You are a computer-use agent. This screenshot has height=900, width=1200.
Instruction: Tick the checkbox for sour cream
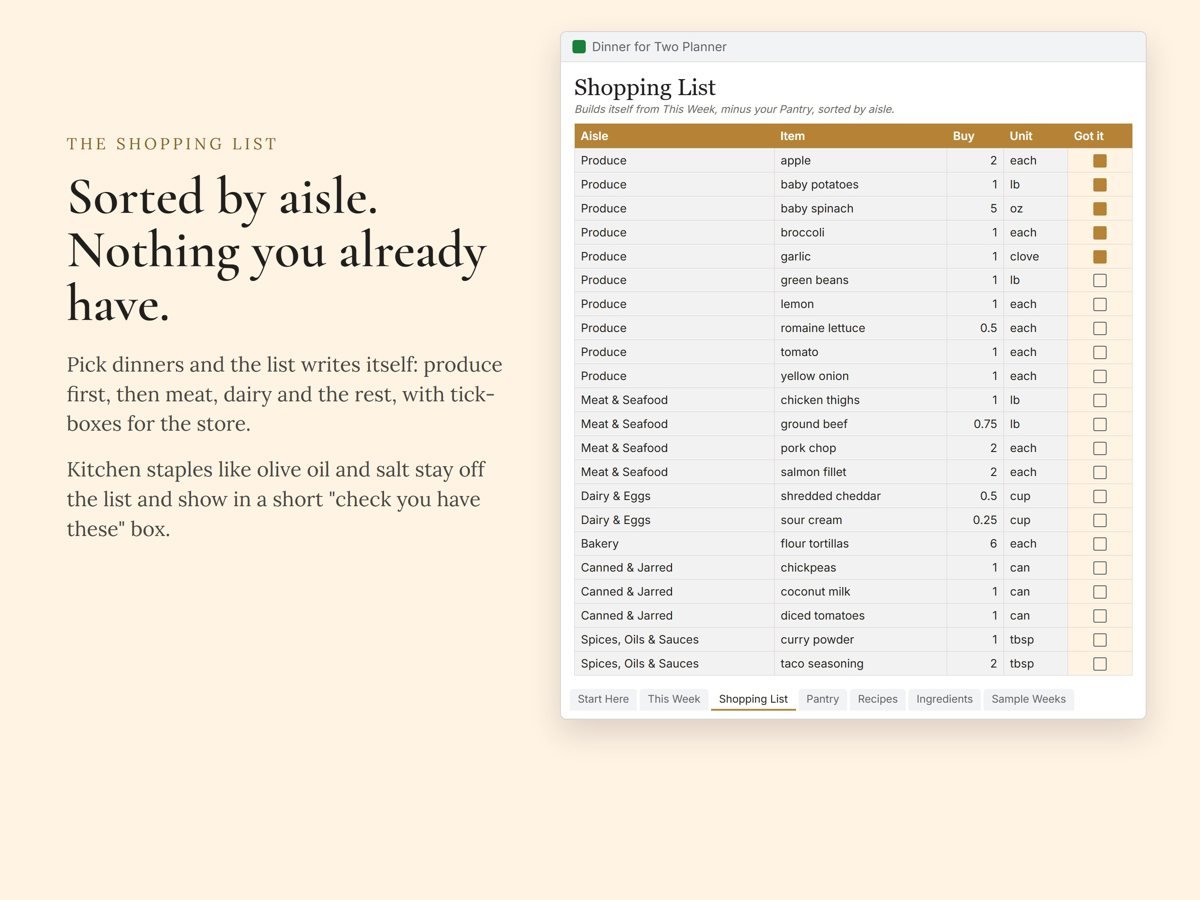(1100, 521)
